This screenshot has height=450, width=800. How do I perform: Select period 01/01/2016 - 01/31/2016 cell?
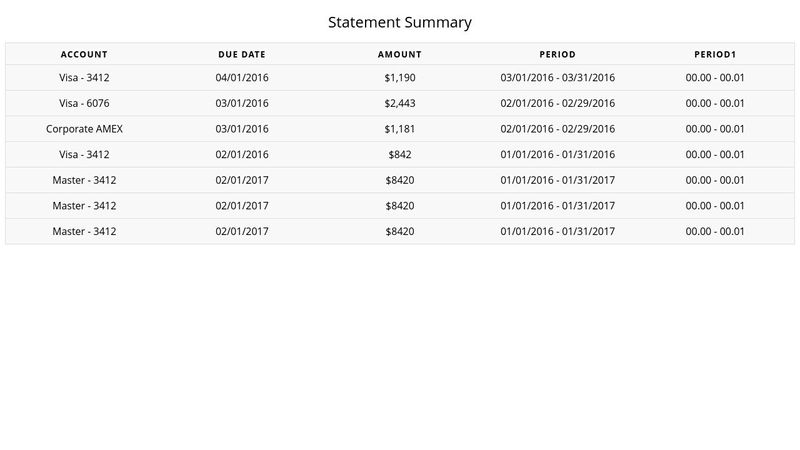(x=558, y=155)
